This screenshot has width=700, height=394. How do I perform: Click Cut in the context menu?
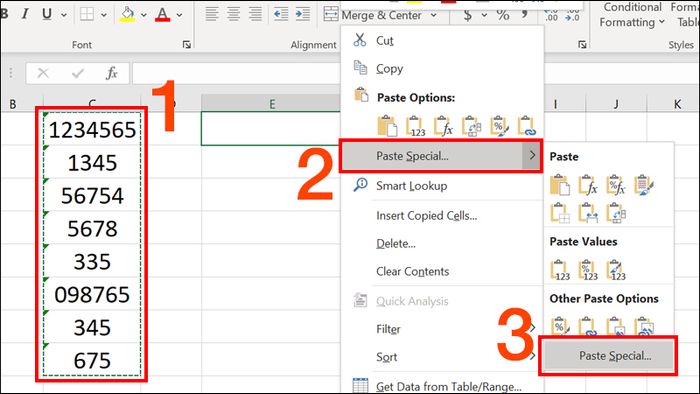[x=384, y=41]
